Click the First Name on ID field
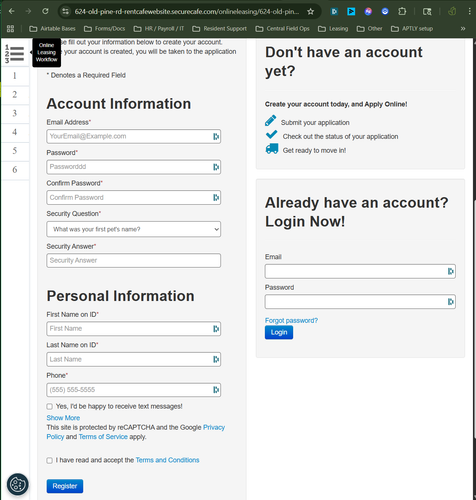 coord(133,329)
